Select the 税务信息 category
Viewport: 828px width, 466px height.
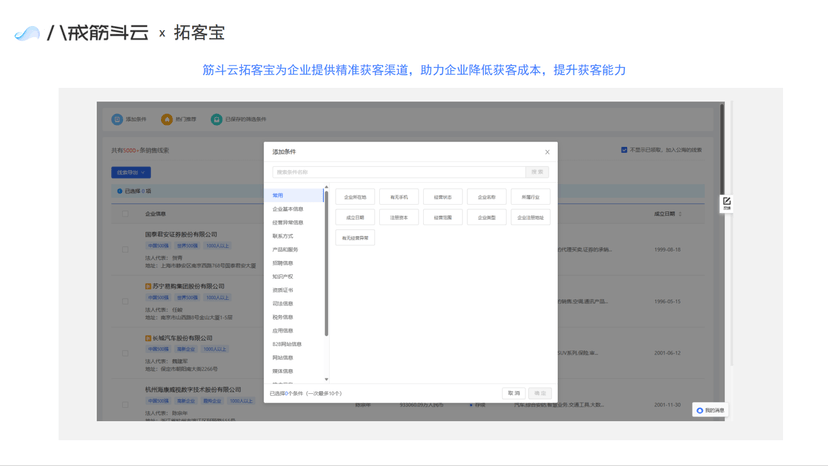pyautogui.click(x=283, y=317)
